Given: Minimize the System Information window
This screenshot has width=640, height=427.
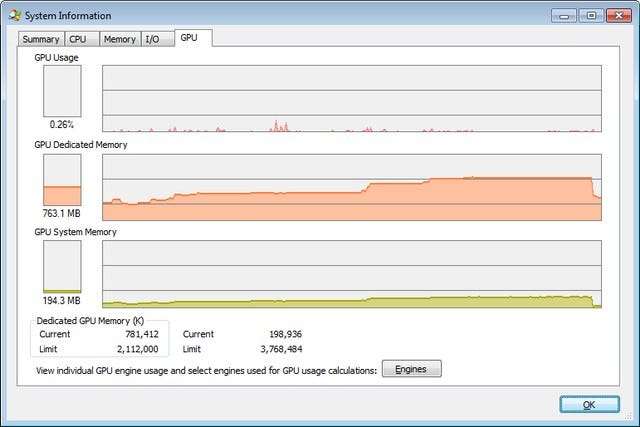Looking at the screenshot, I should click(x=565, y=15).
